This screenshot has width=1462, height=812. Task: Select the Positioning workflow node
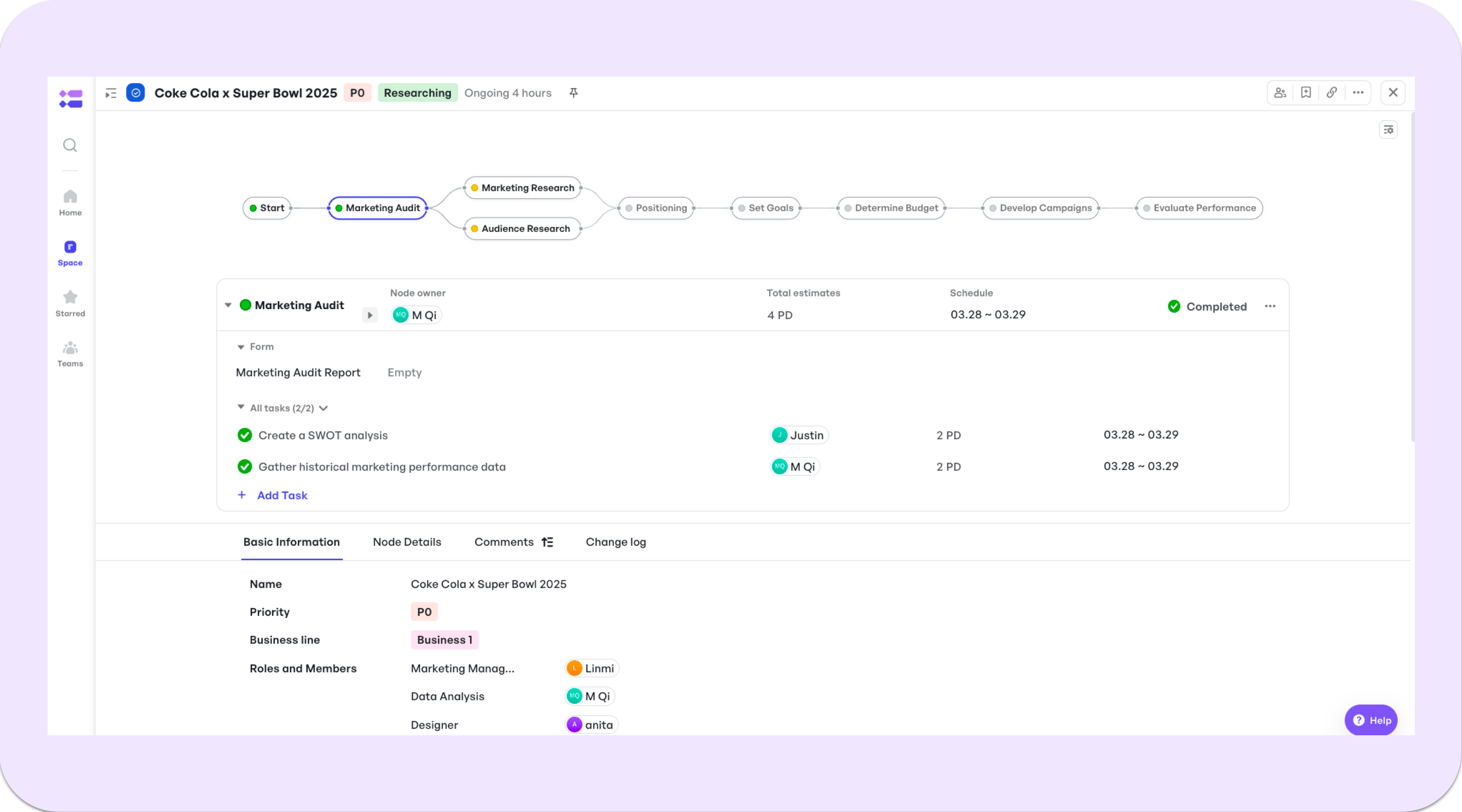[656, 208]
